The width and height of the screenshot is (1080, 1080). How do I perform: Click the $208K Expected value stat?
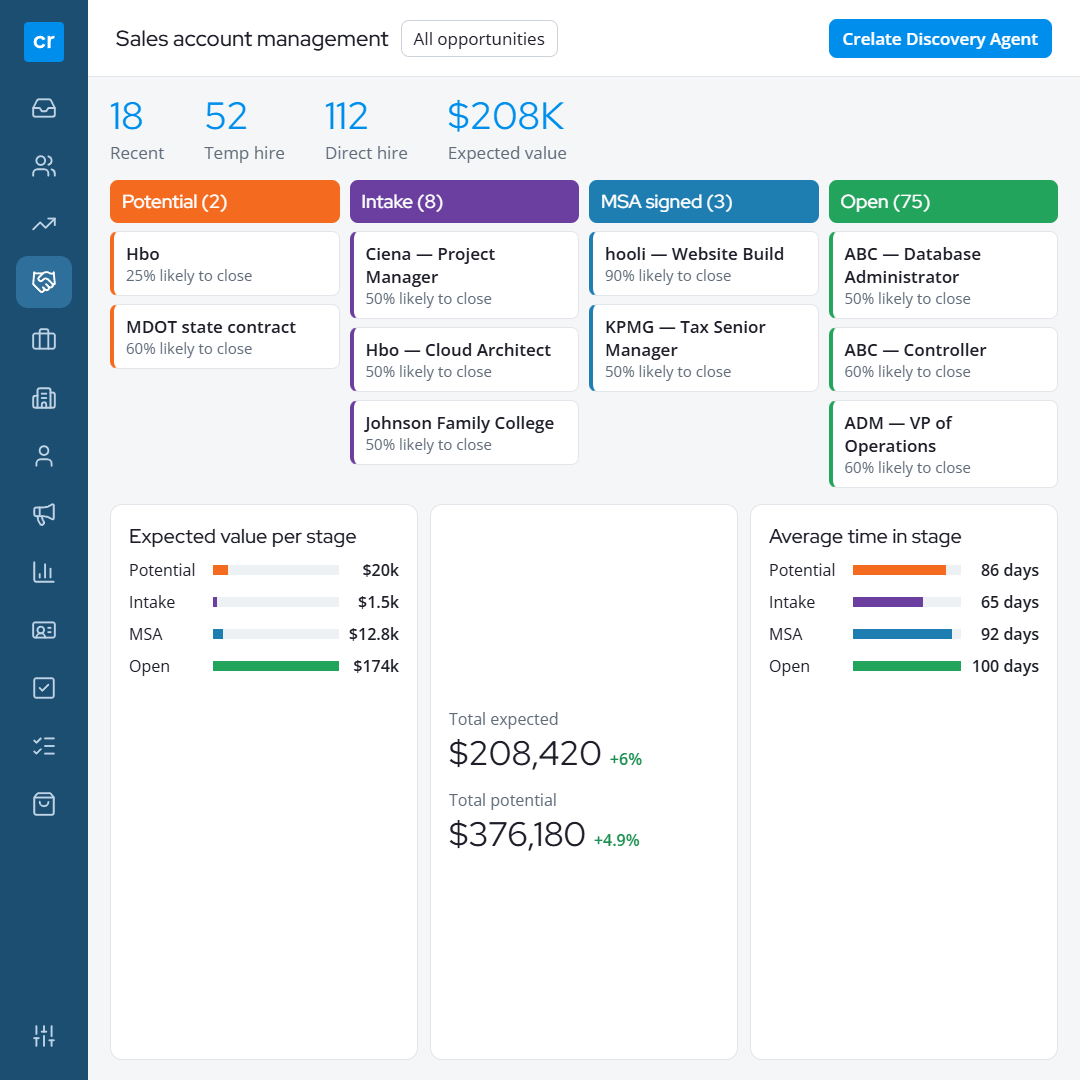click(x=507, y=129)
